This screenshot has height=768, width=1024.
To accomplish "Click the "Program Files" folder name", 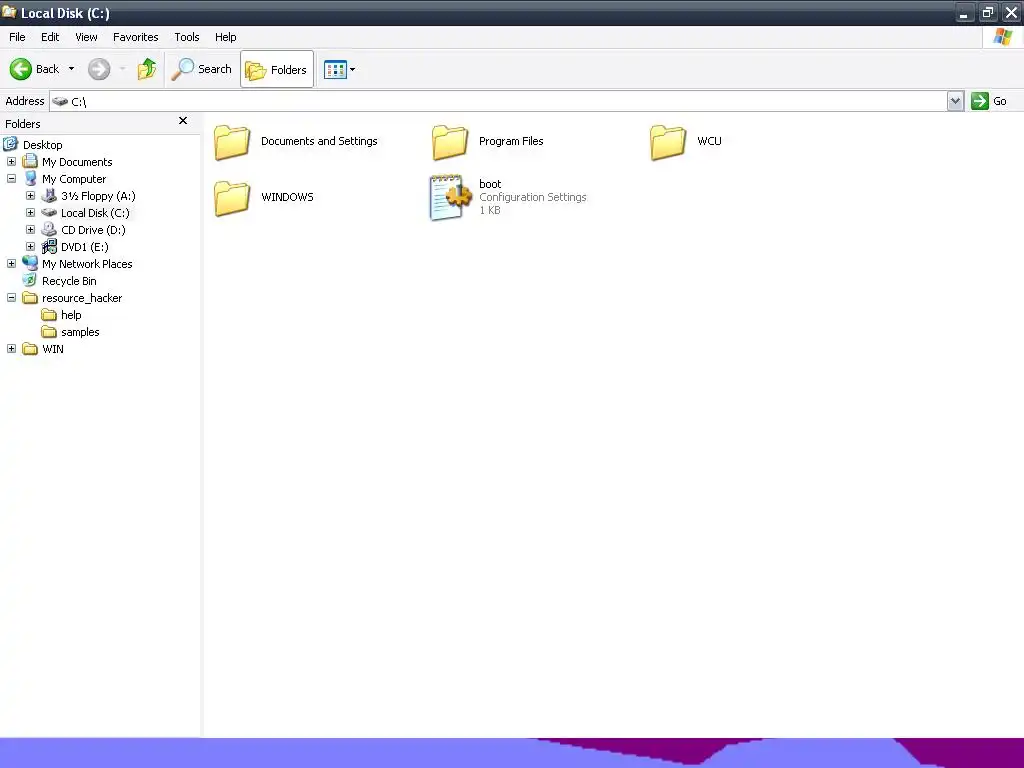I will point(511,141).
